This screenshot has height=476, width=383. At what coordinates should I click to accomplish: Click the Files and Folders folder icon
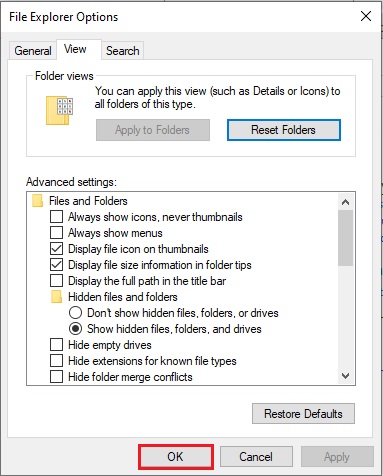click(37, 201)
